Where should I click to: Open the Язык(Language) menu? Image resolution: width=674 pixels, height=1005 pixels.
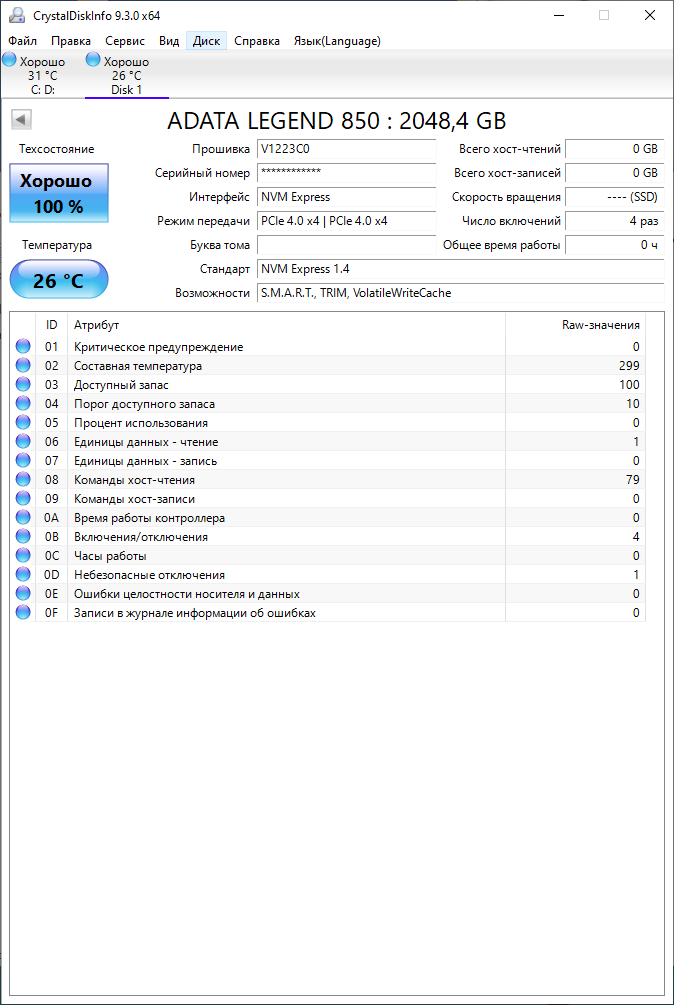[x=337, y=41]
